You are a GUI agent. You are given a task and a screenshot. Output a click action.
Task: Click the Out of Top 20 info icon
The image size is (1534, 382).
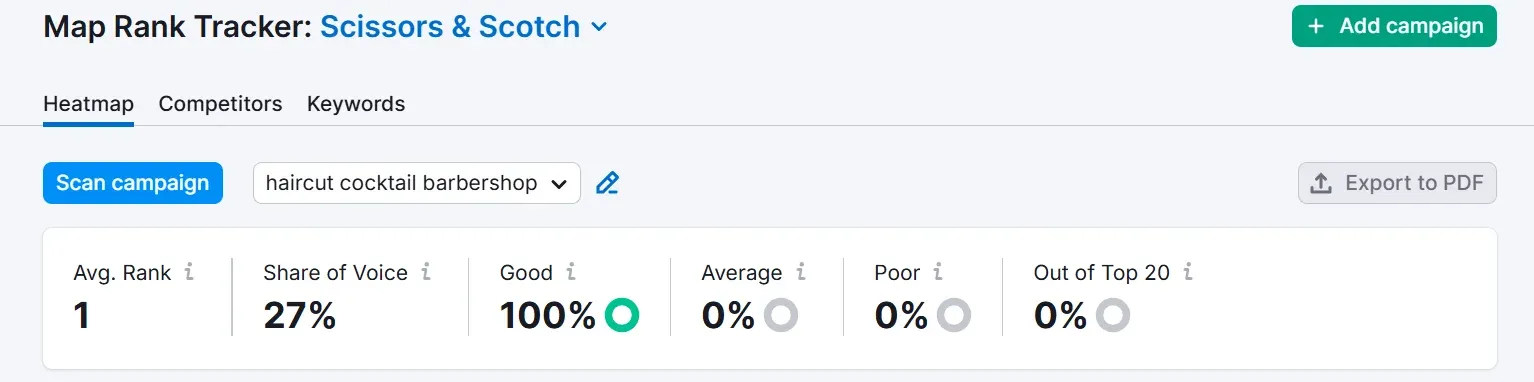(x=1188, y=272)
